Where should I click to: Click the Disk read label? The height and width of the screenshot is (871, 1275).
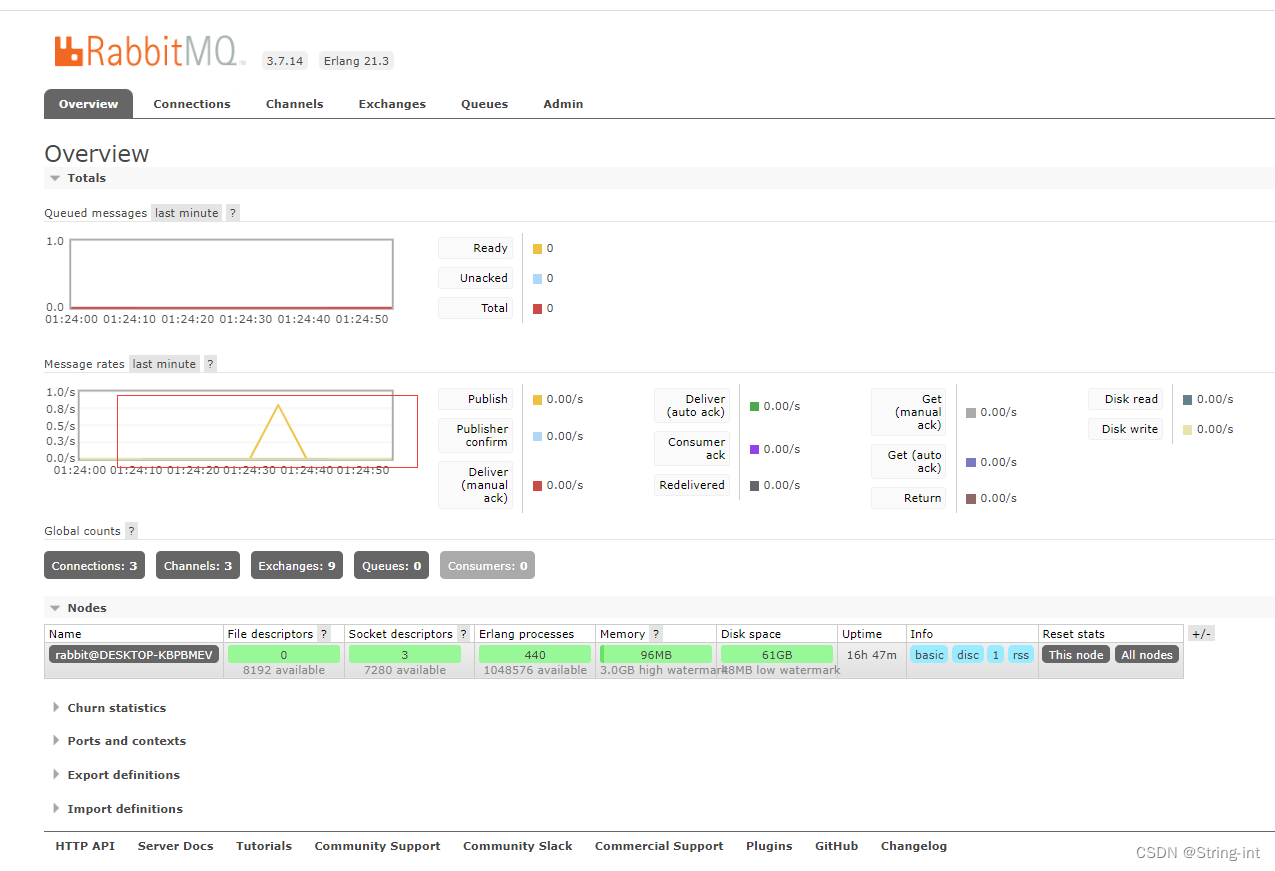1126,399
